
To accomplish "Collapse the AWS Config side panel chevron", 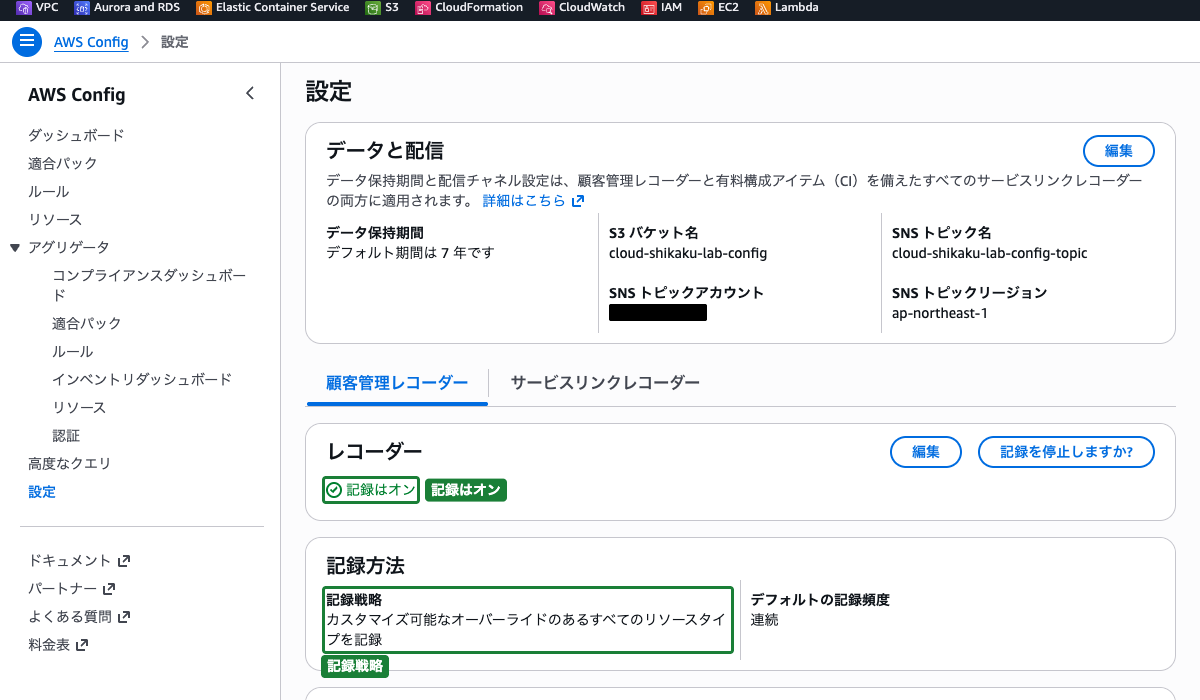I will [250, 94].
